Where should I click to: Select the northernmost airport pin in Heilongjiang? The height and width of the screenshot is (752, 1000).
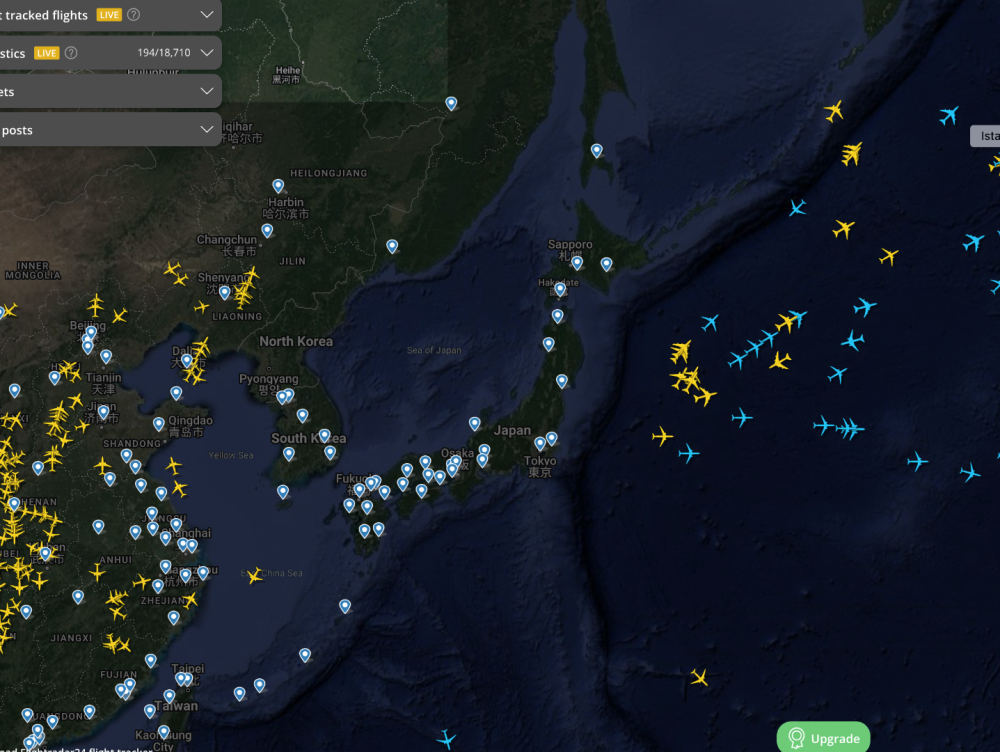pyautogui.click(x=451, y=102)
